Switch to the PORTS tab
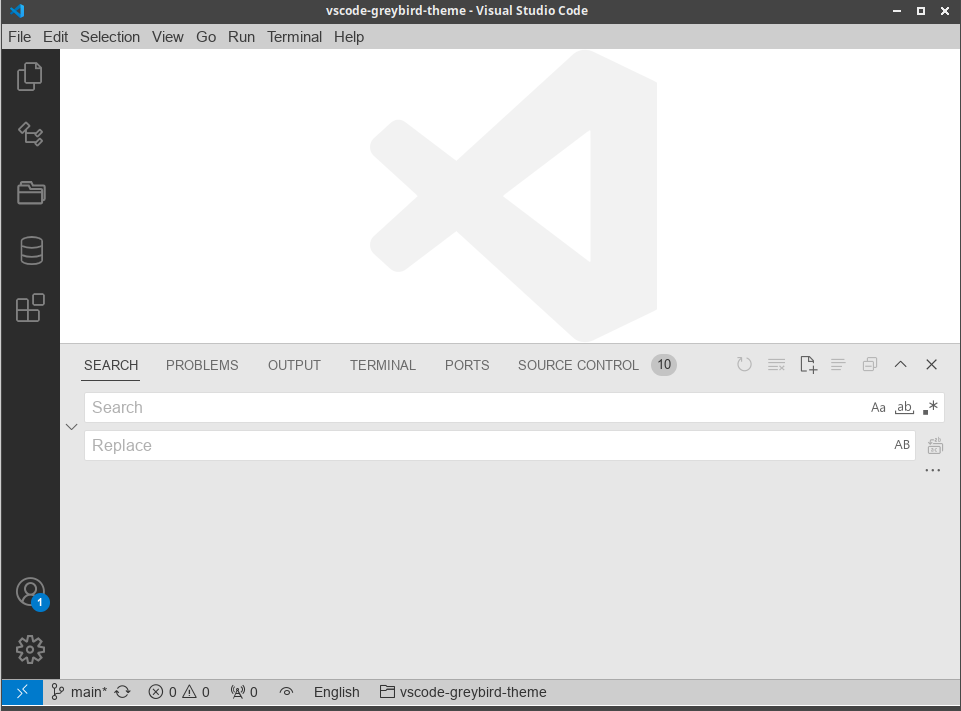The image size is (961, 711). 467,365
